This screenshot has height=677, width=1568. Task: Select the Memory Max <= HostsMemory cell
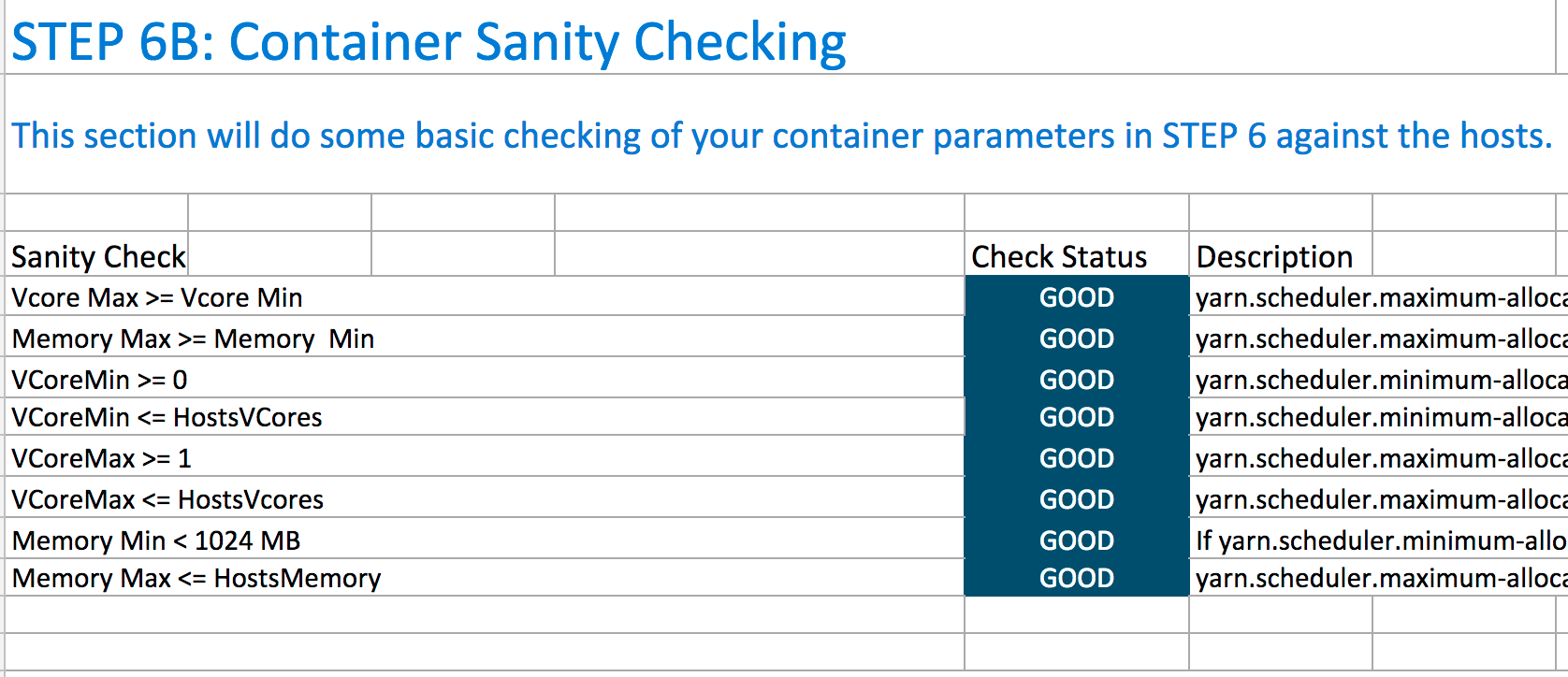click(x=485, y=578)
